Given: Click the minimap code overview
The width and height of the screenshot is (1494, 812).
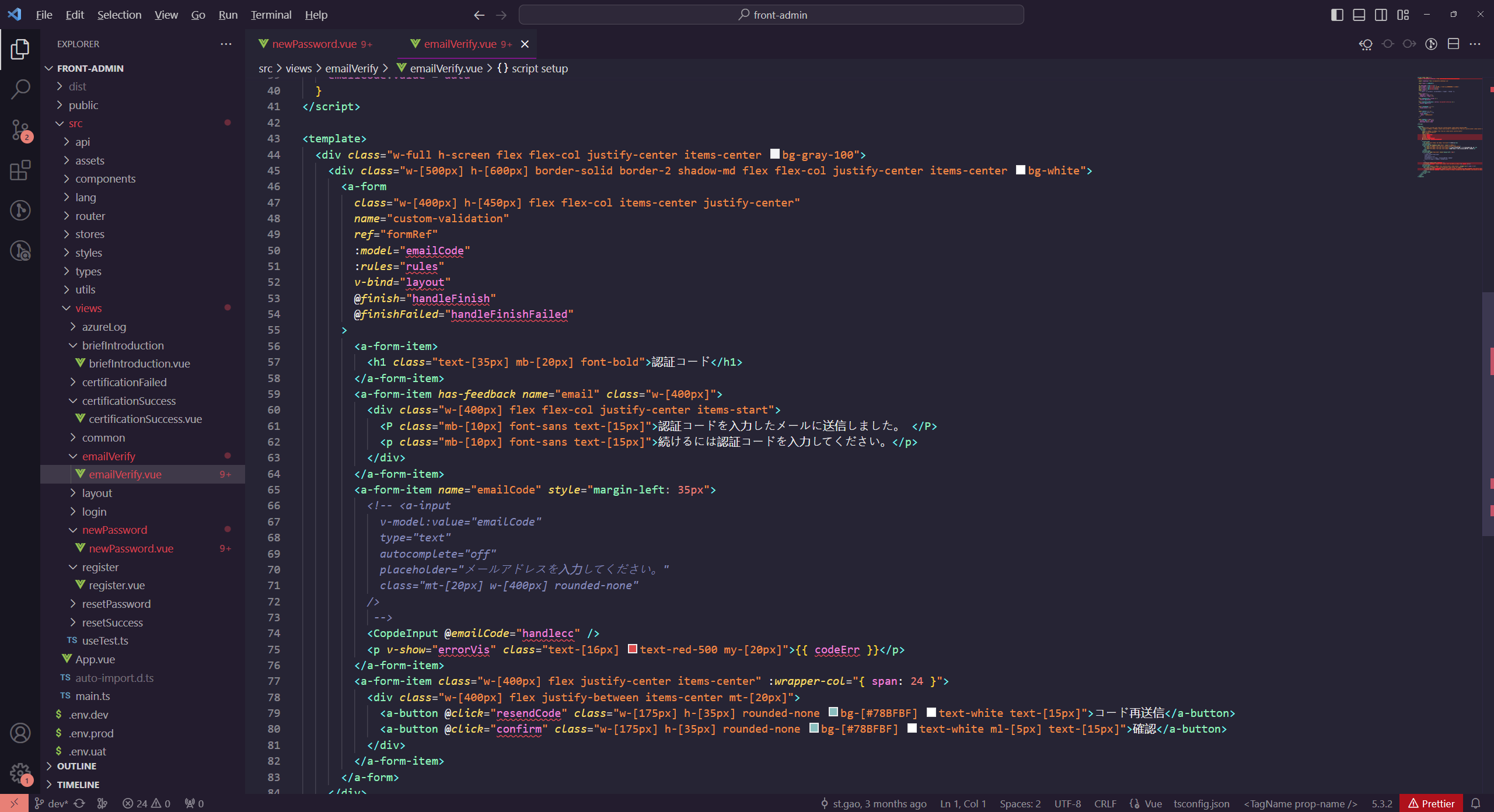Looking at the screenshot, I should tap(1450, 127).
